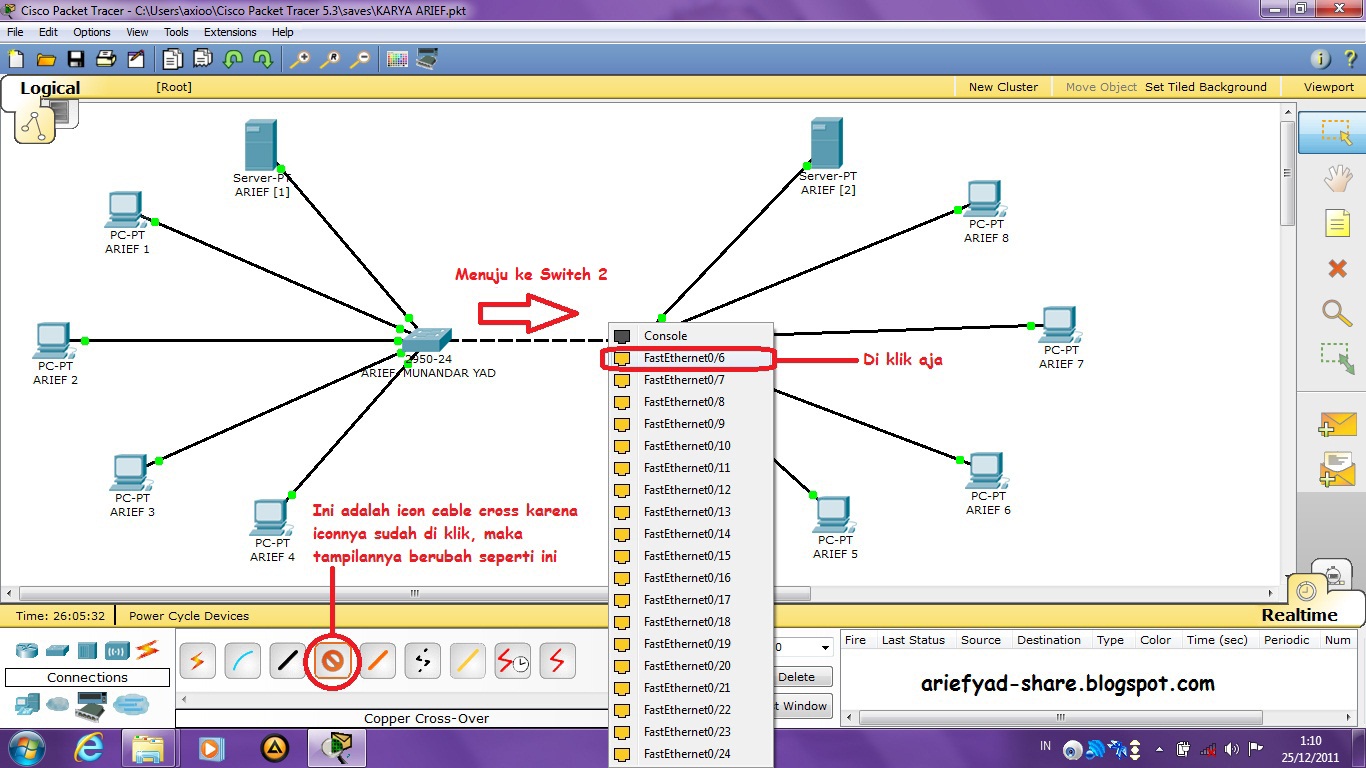Choose the Serial DTE red cable
This screenshot has height=768, width=1366.
click(557, 660)
